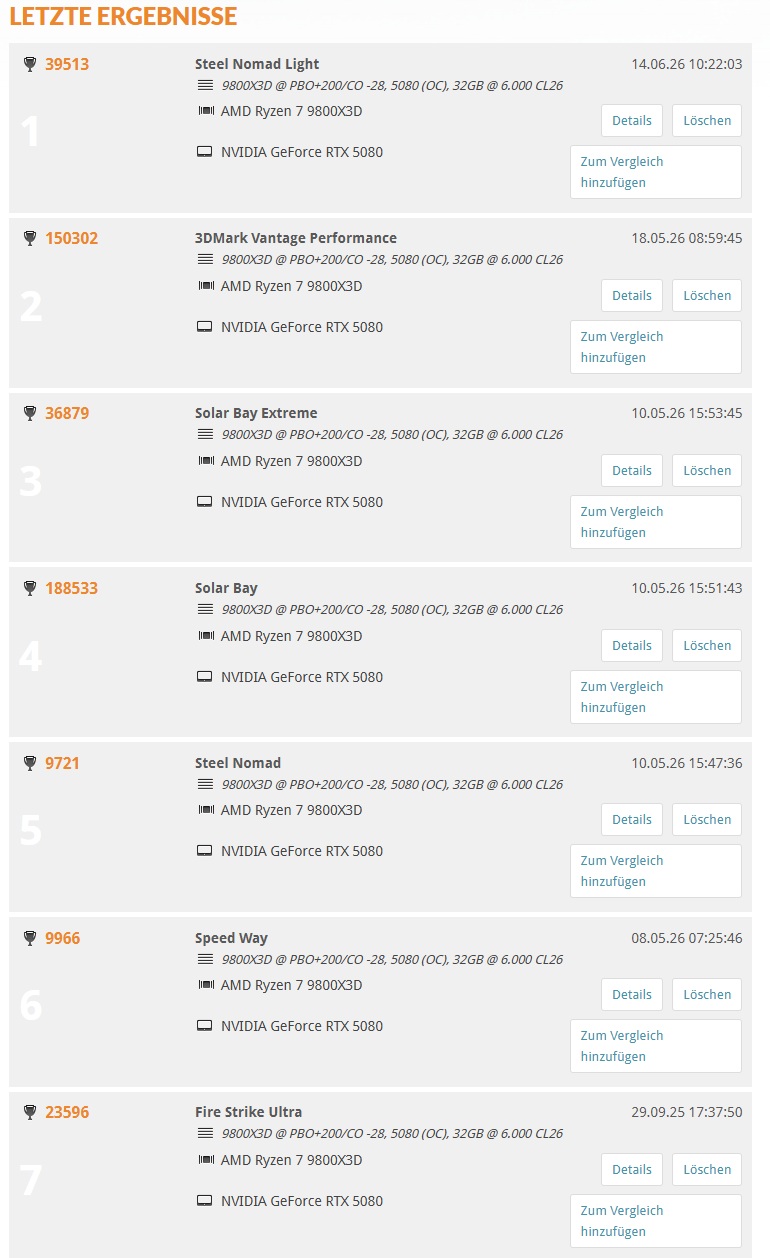Click the CPU chip icon in the Solar Bay Extreme entry

(x=206, y=461)
